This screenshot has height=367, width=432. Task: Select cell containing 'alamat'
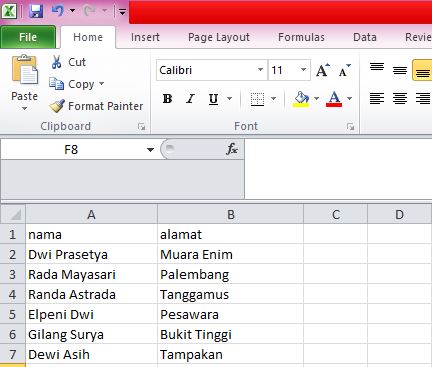[231, 234]
